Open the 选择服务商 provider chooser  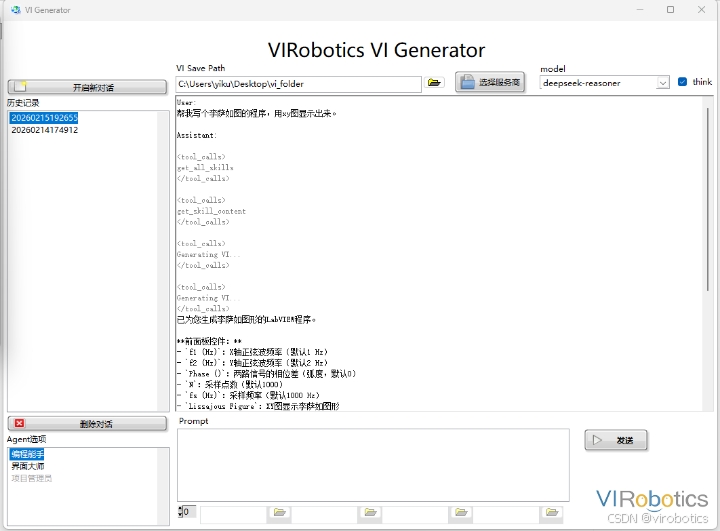490,82
